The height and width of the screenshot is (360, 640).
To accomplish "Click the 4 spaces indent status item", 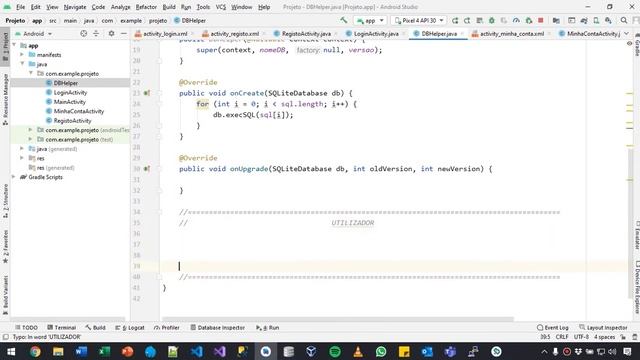I will (x=604, y=337).
